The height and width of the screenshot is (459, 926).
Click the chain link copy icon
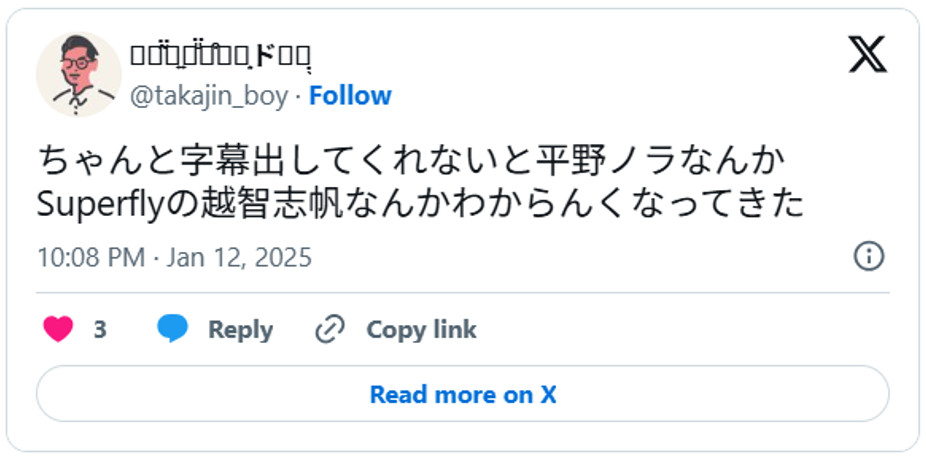329,329
